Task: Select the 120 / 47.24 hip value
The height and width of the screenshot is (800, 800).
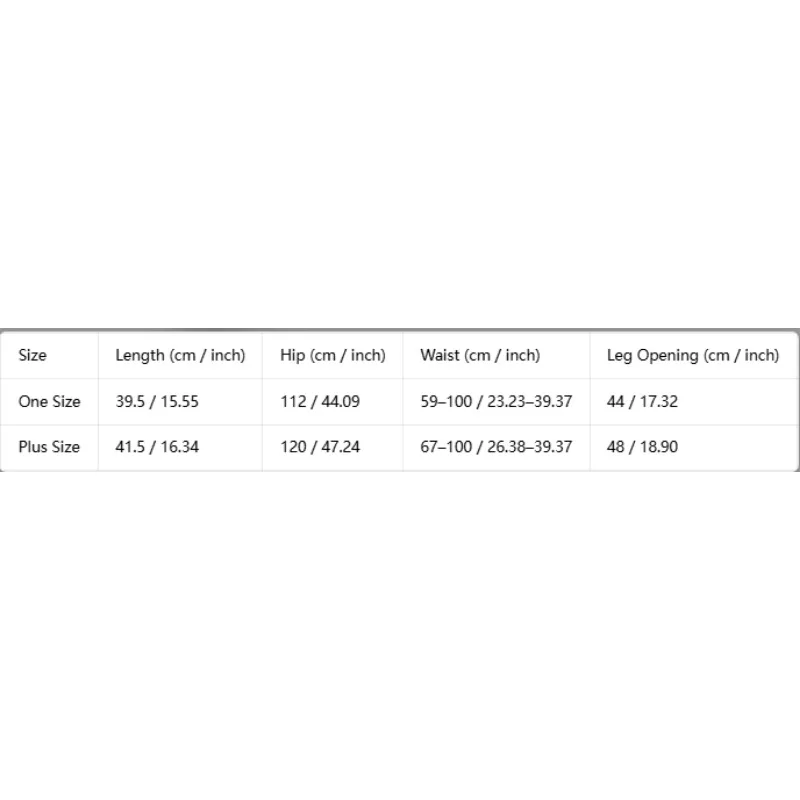Action: click(320, 447)
